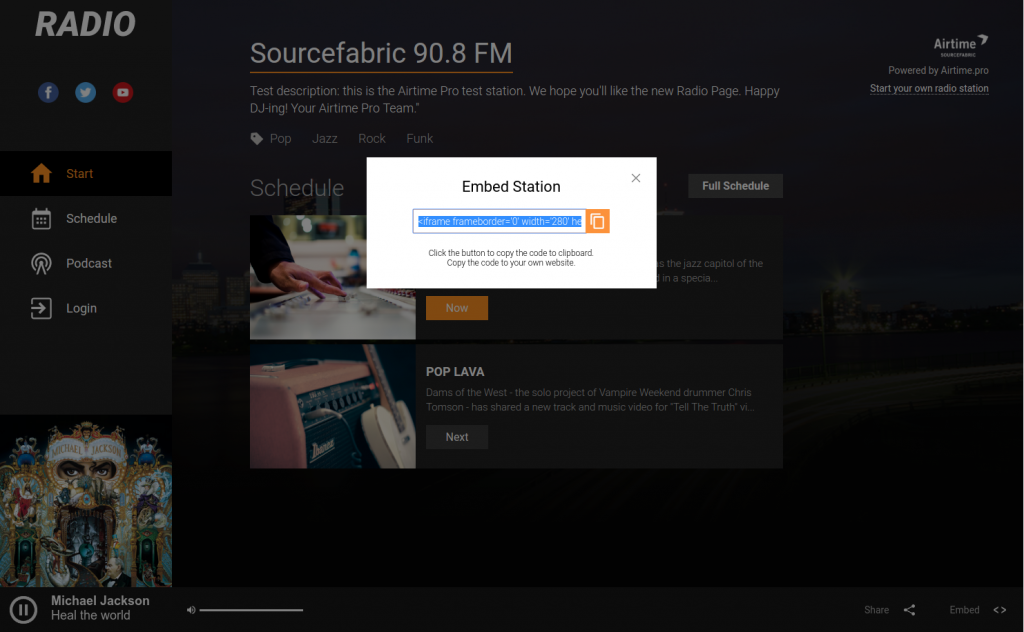Click the Airtime logo at top right

959,44
